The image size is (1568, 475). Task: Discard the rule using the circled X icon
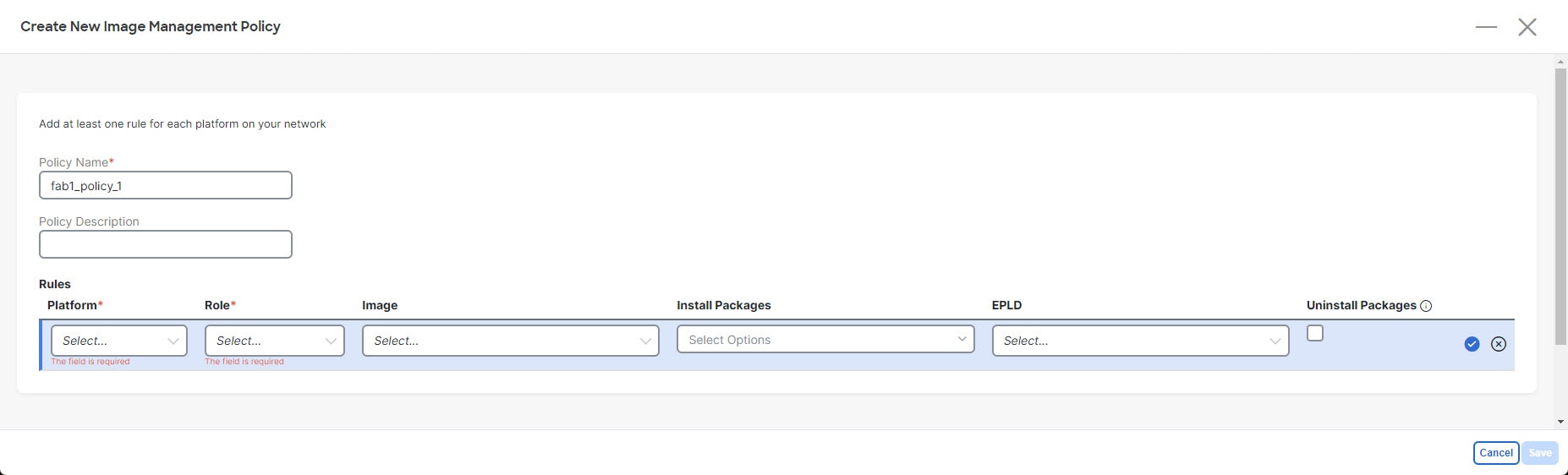pos(1499,344)
